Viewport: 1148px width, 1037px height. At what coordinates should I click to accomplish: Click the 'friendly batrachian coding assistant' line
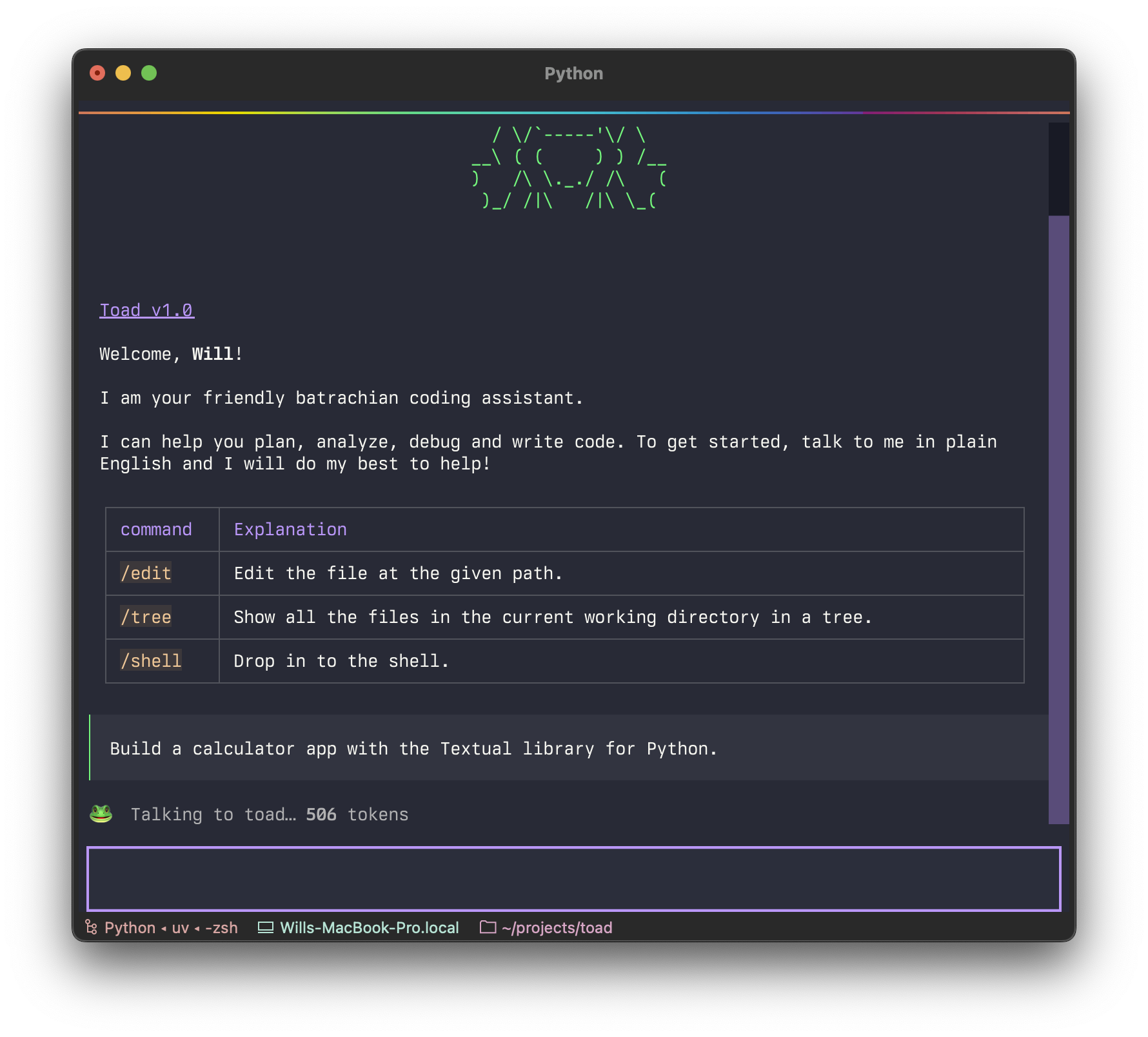tap(341, 398)
